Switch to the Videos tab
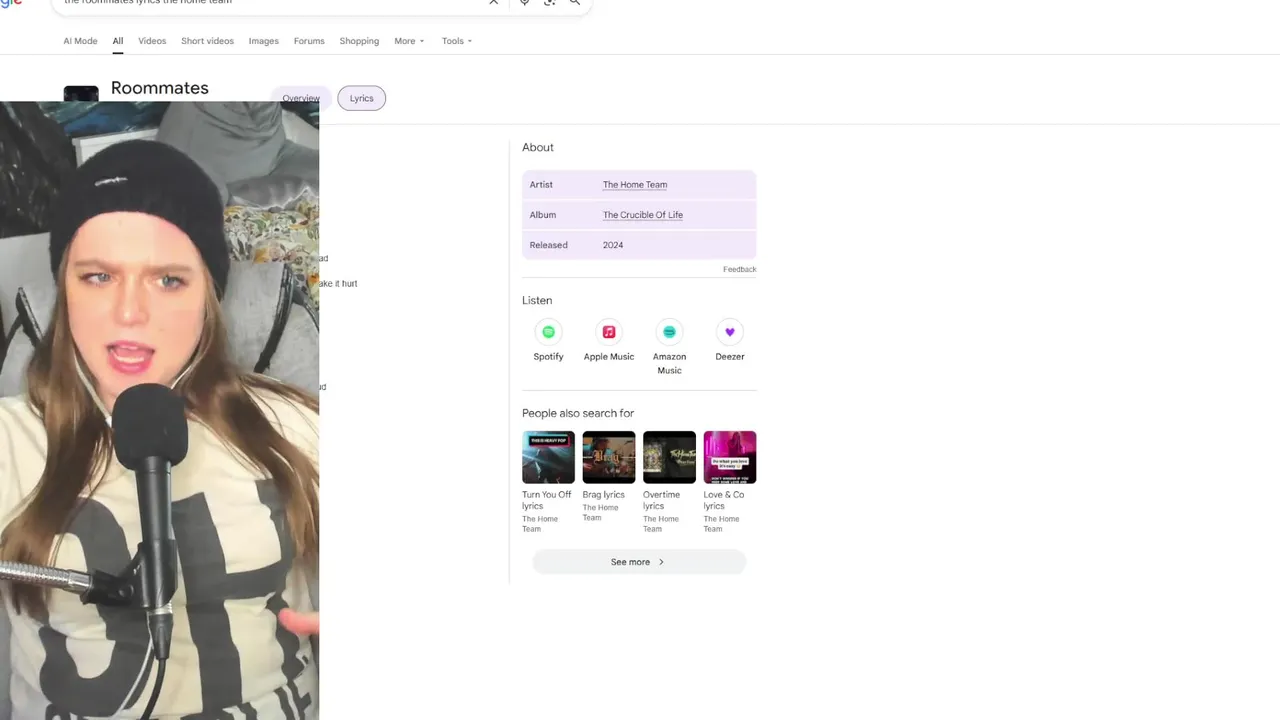 pos(152,41)
